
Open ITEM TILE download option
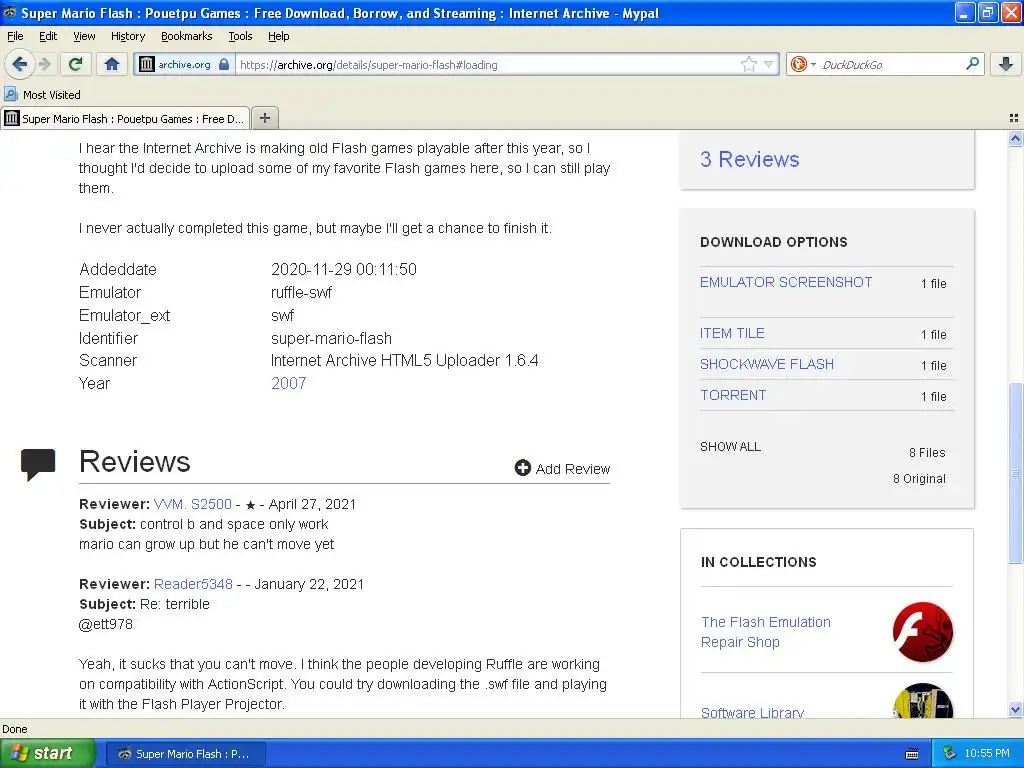(x=732, y=333)
